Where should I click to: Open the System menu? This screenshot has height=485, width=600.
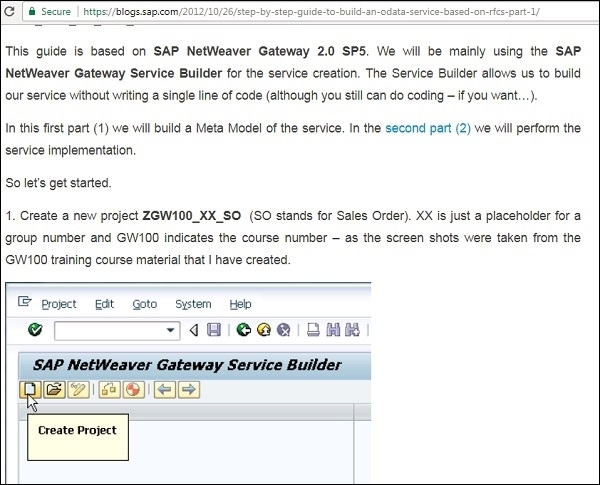193,304
